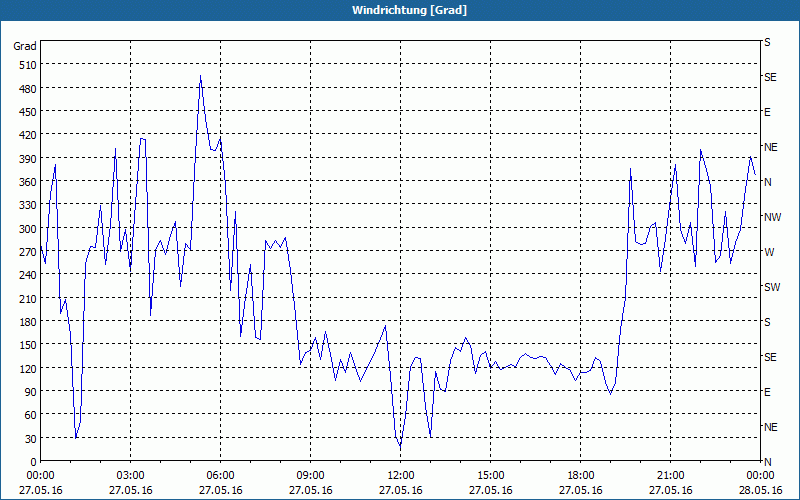This screenshot has height=500, width=800.
Task: Click the 21:00 time label
Action: [x=670, y=476]
